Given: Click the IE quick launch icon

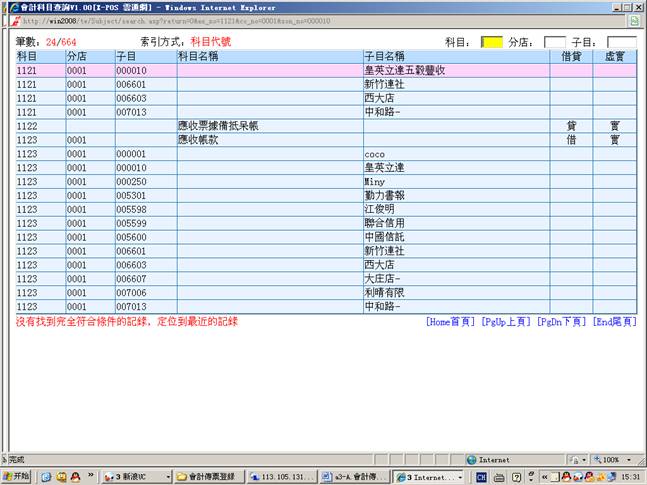Looking at the screenshot, I should pyautogui.click(x=45, y=477).
